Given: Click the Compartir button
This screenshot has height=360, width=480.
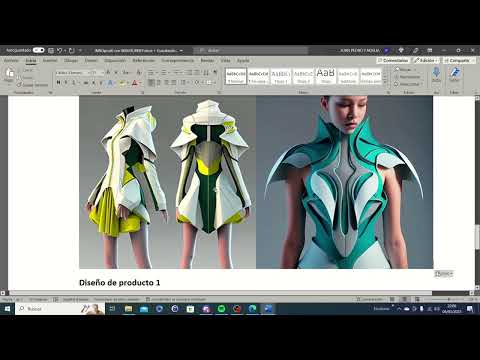Looking at the screenshot, I should (x=459, y=60).
